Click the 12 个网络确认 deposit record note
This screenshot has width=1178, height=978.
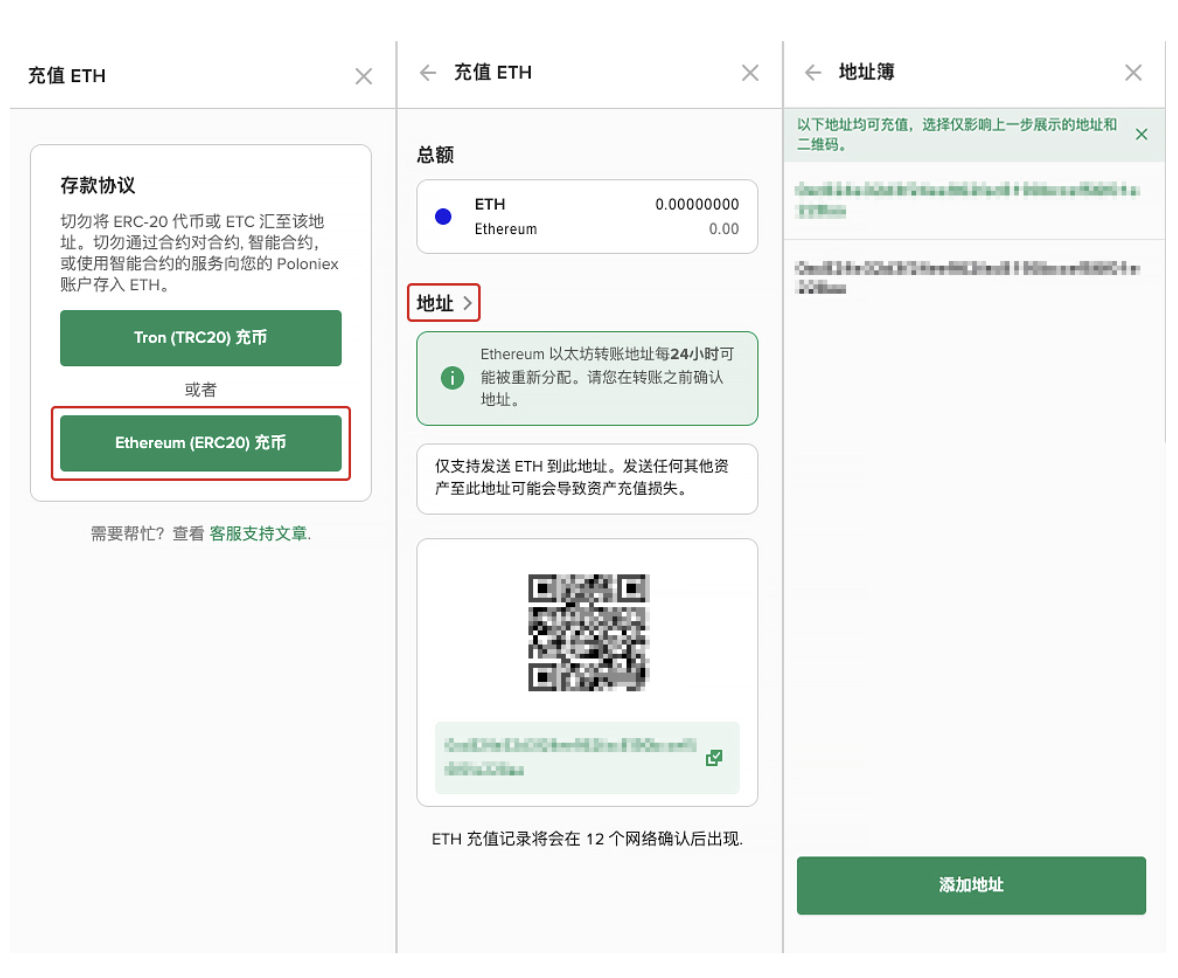[x=587, y=839]
